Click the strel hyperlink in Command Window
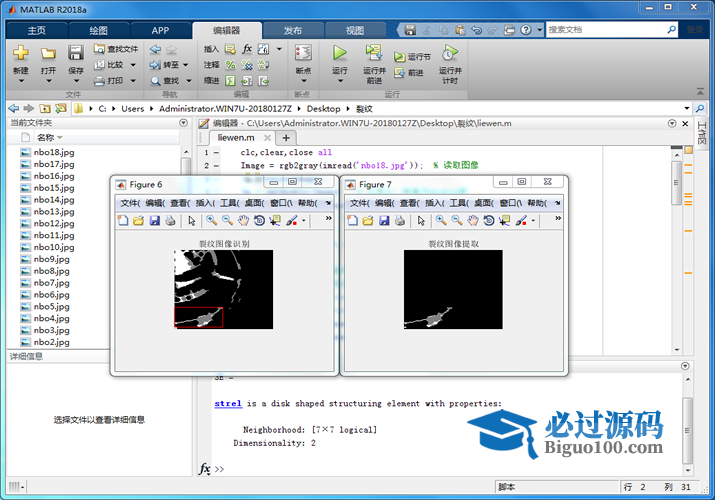Viewport: 715px width, 500px height. pos(227,404)
